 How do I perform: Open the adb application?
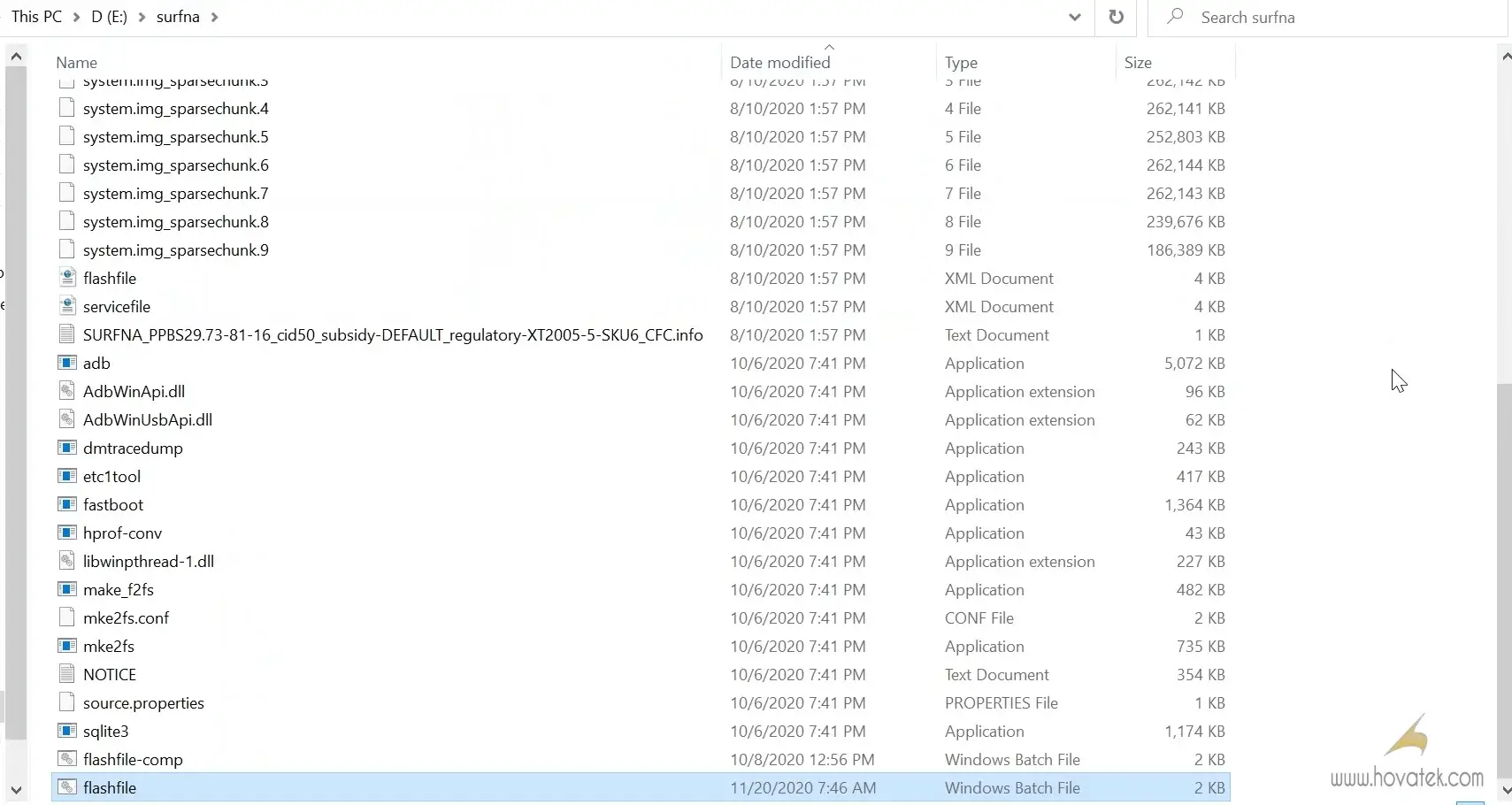67,363
